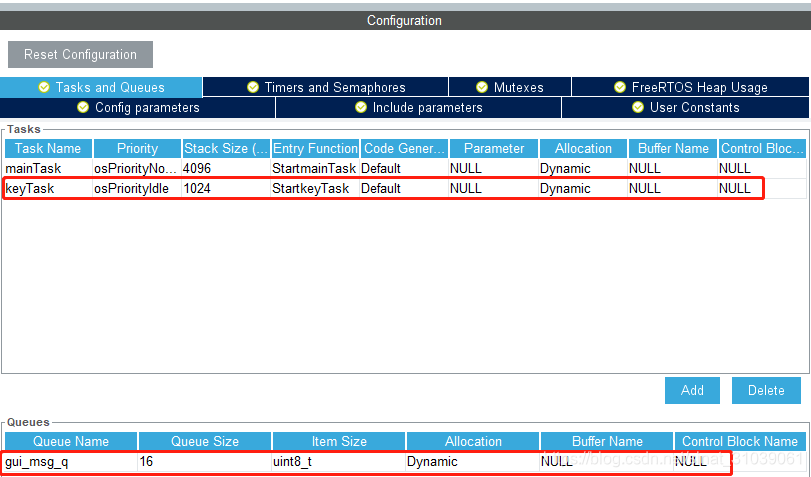The width and height of the screenshot is (811, 477).
Task: Click the Stack Size column header
Action: click(226, 148)
